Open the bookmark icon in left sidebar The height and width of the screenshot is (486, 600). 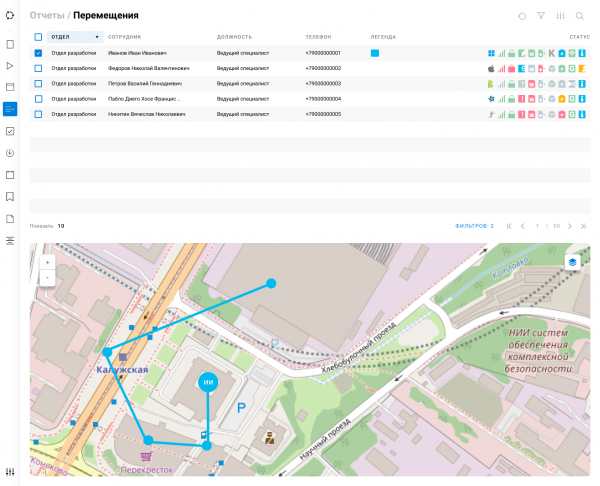10,196
